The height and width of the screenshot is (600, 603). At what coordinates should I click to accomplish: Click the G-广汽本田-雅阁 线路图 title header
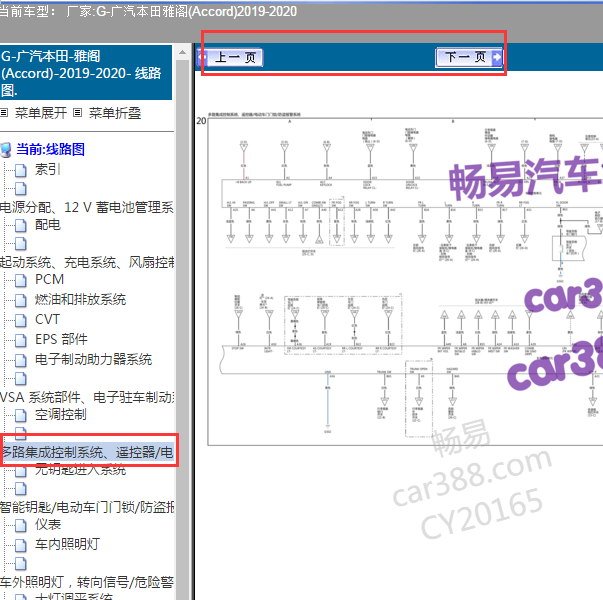point(85,73)
